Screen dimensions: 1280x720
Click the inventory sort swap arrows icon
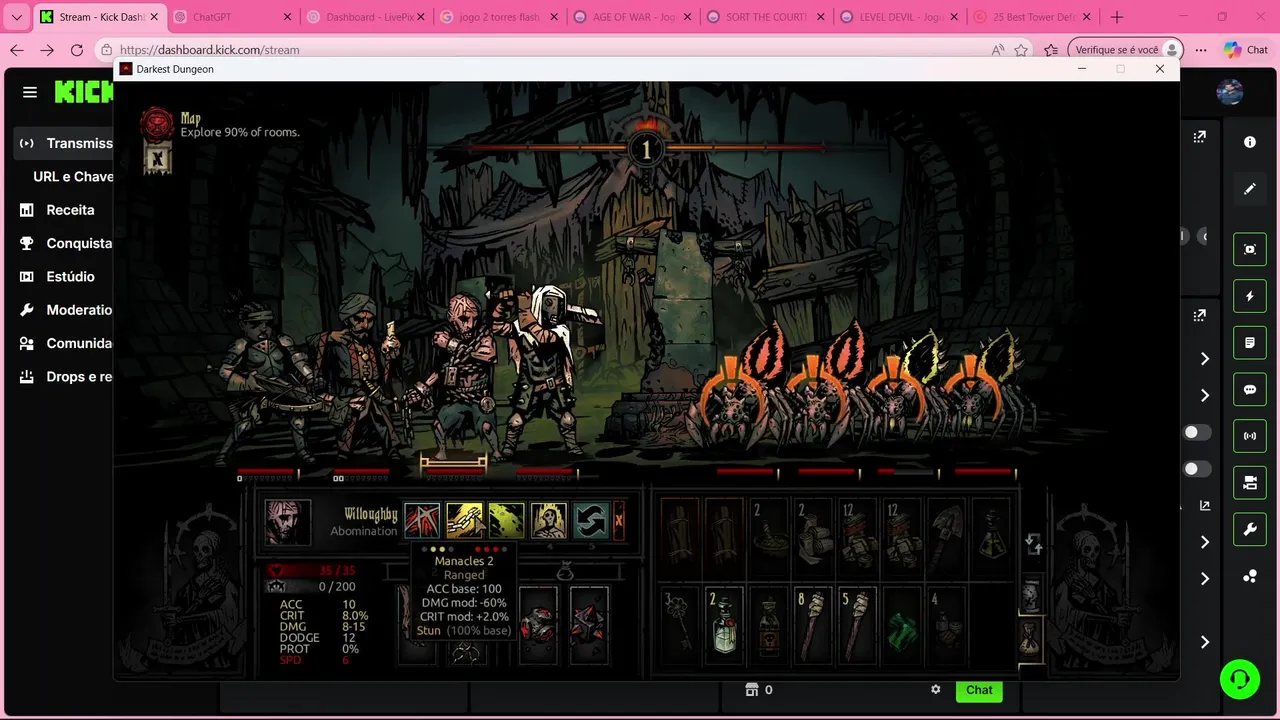[1034, 544]
